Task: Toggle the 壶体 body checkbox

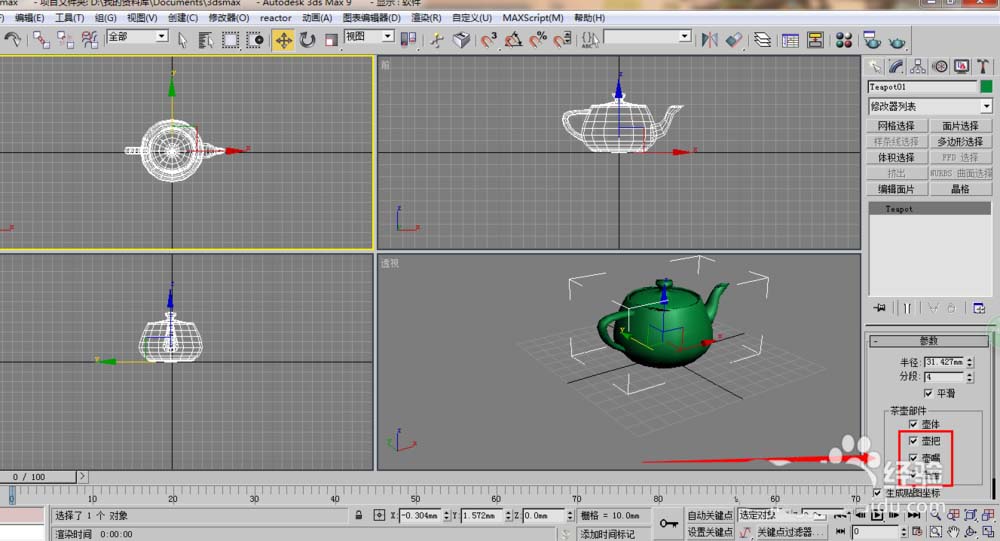Action: 913,425
